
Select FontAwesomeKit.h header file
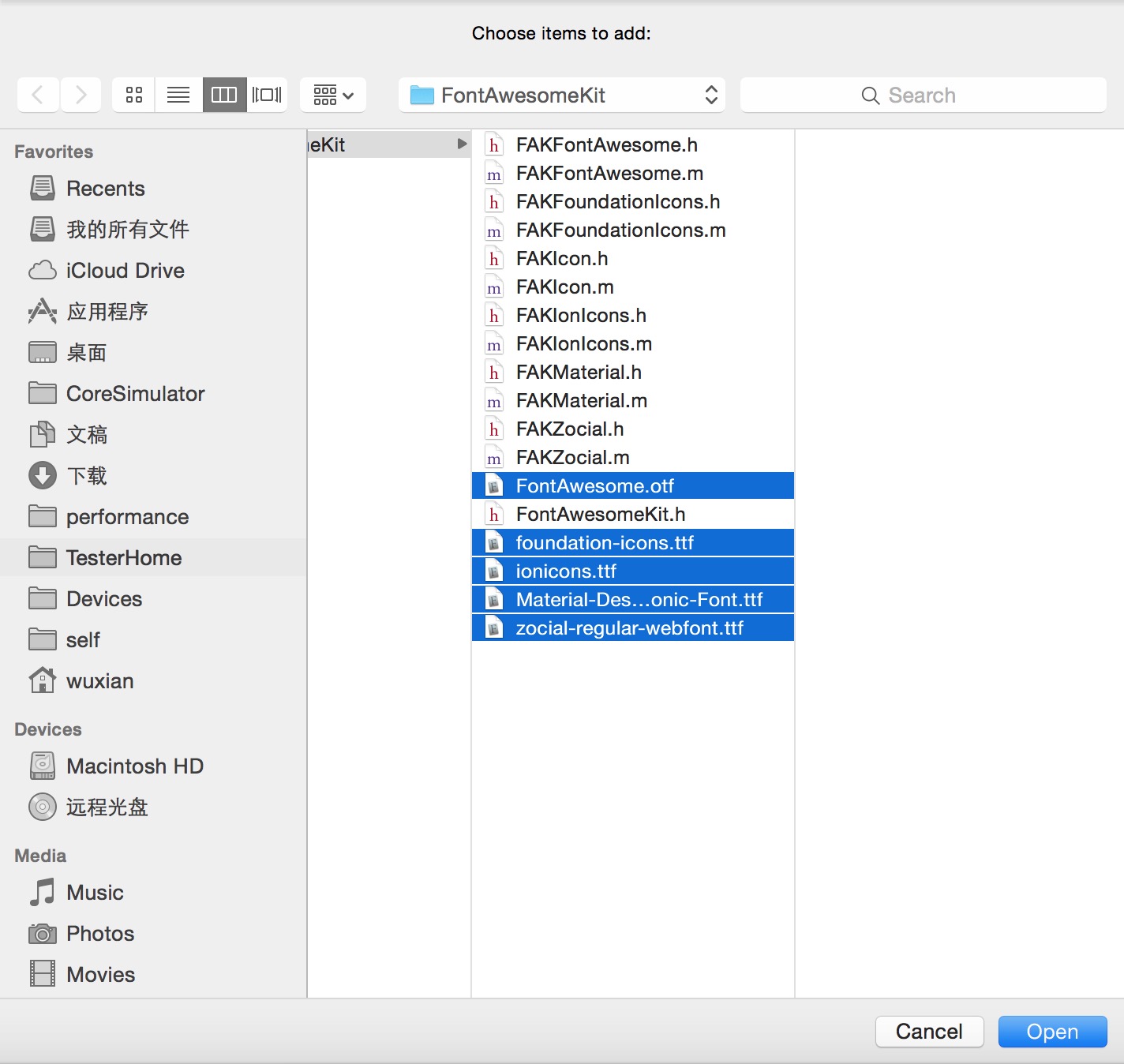633,515
